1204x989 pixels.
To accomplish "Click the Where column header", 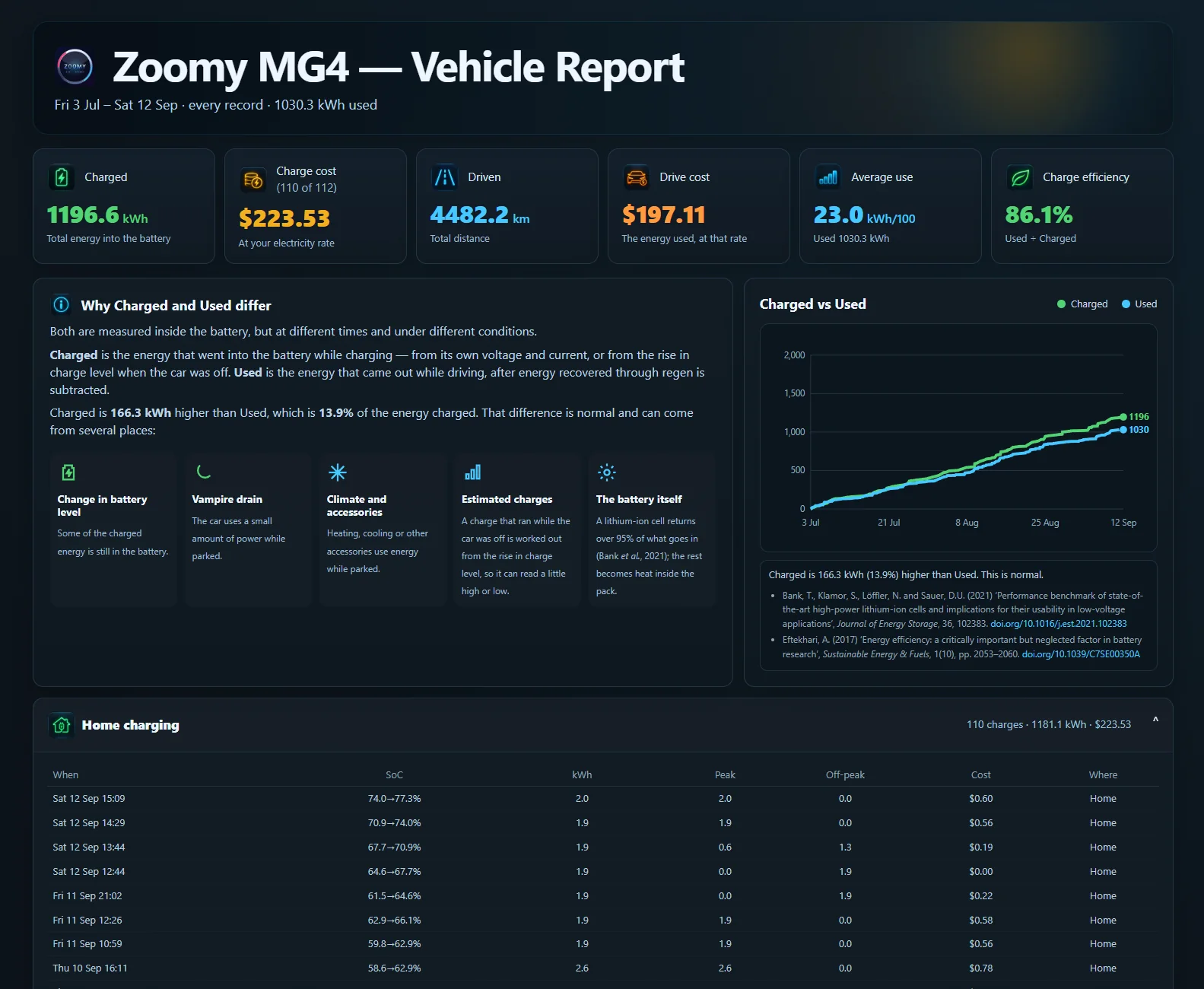I will [x=1103, y=774].
